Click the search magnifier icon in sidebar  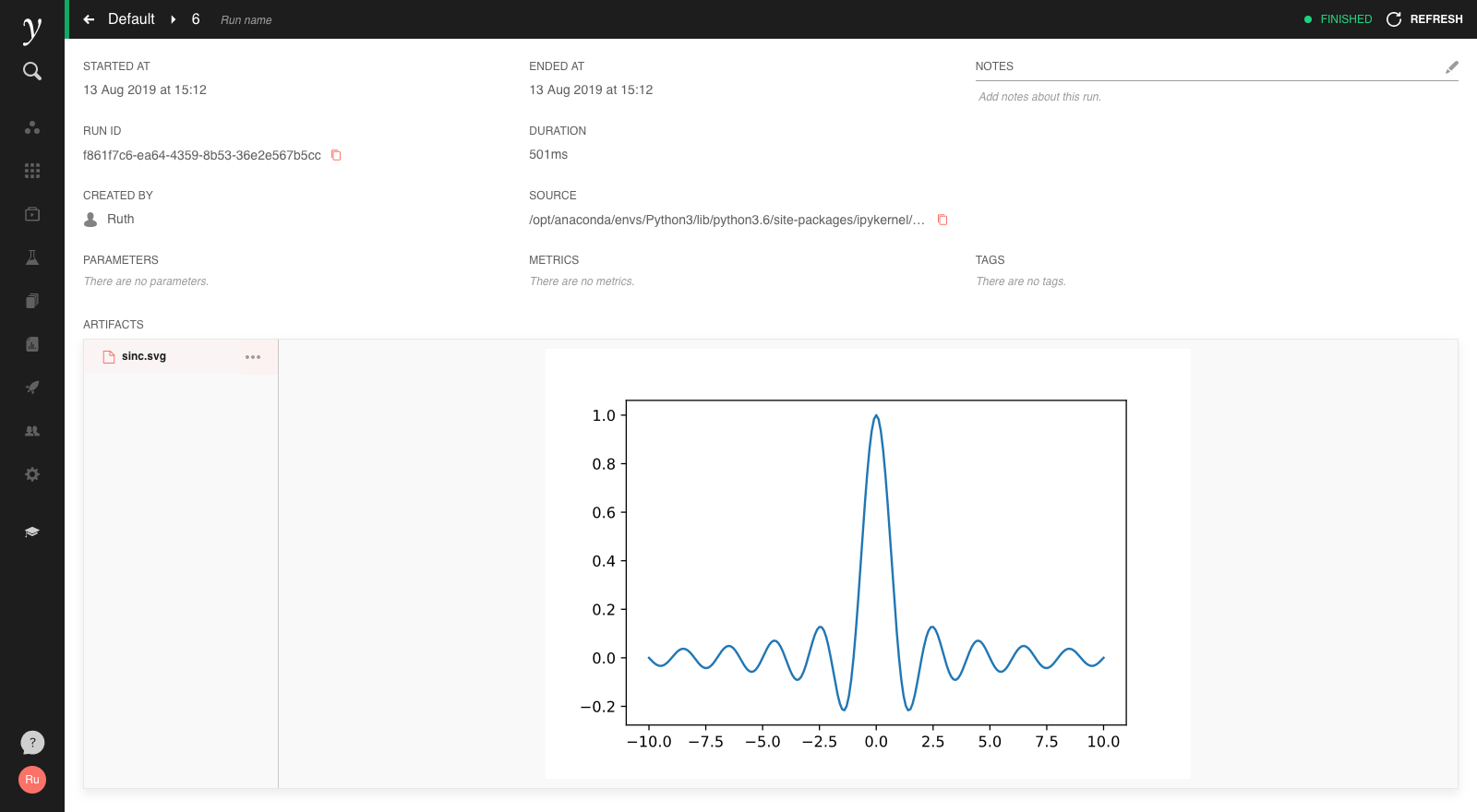(32, 71)
